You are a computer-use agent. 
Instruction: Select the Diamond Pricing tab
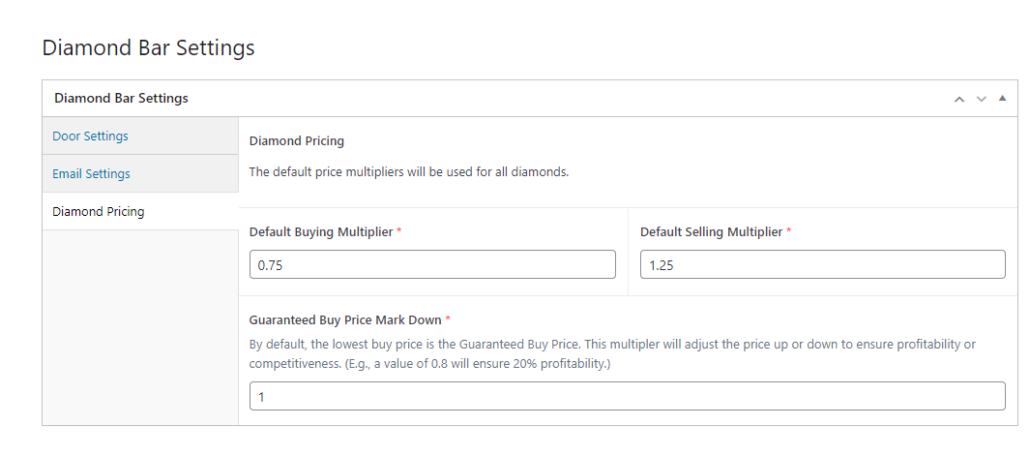coord(98,212)
